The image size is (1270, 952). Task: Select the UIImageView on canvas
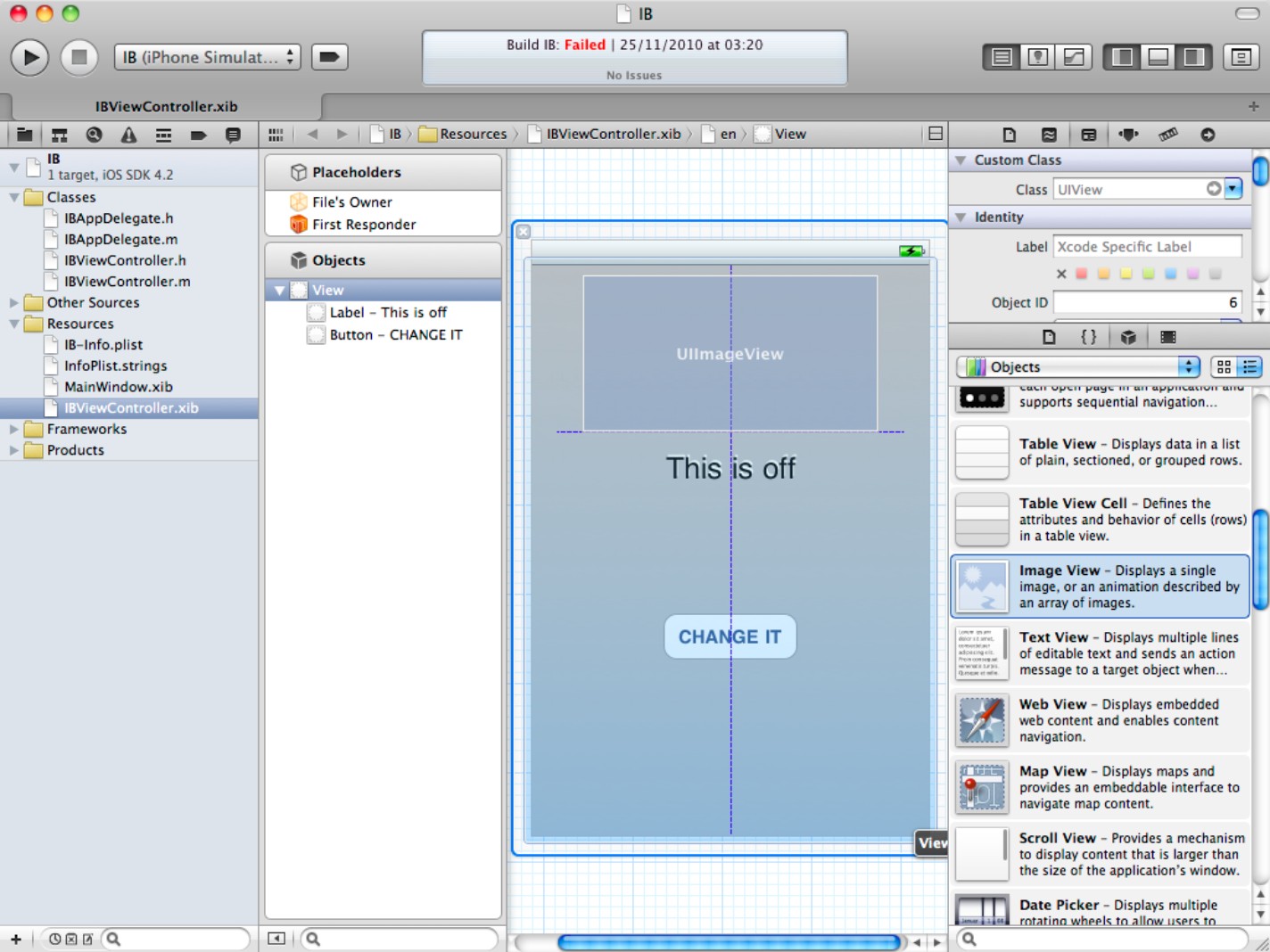[x=730, y=354]
